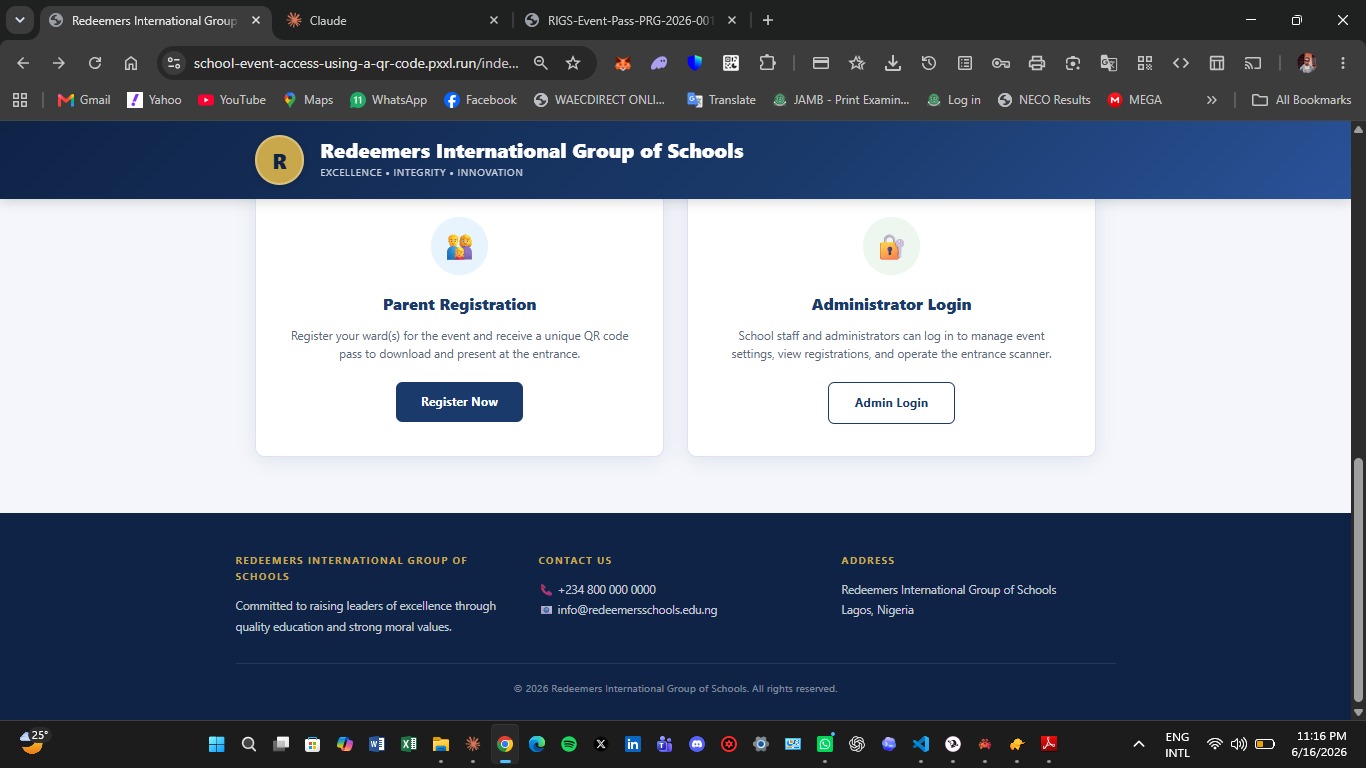1366x768 pixels.
Task: Reload the current page
Action: 95,63
